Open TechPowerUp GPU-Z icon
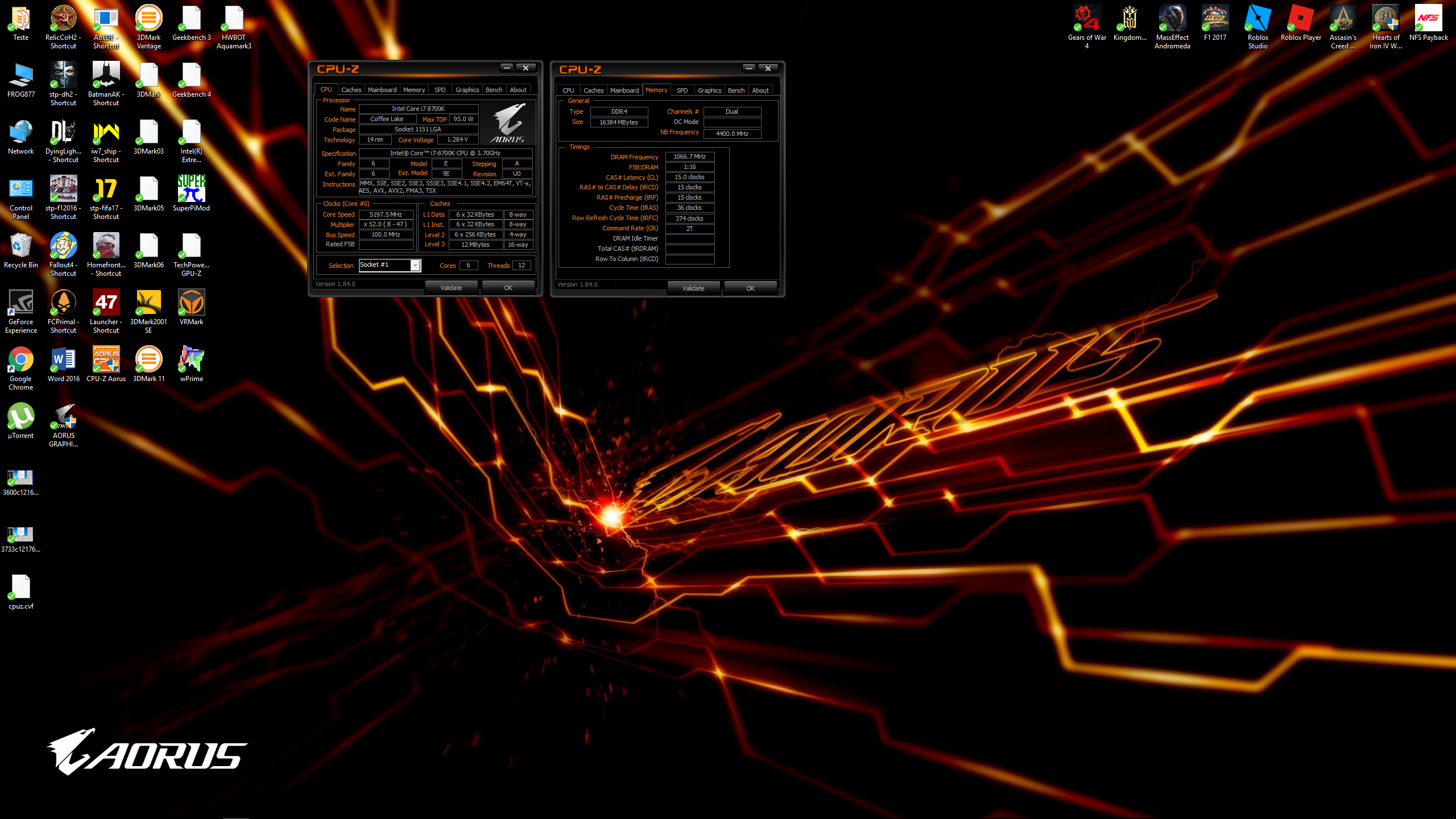 191,254
